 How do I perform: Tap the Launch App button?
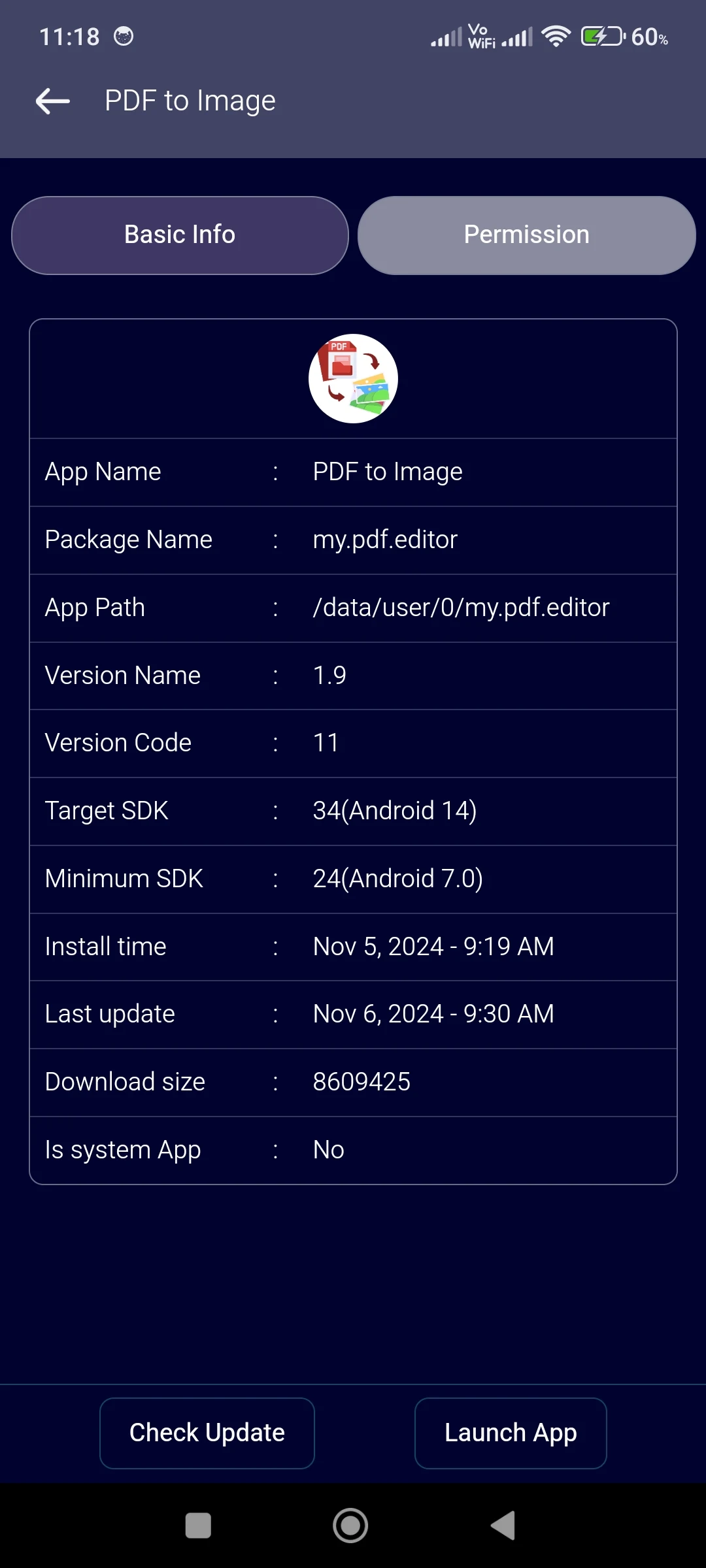(511, 1433)
